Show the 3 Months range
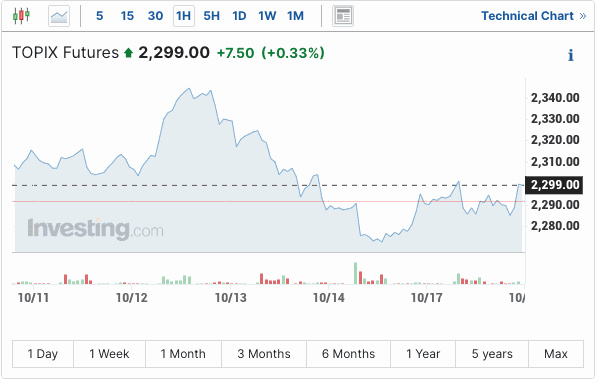Viewport: 595px width, 379px height. click(264, 354)
